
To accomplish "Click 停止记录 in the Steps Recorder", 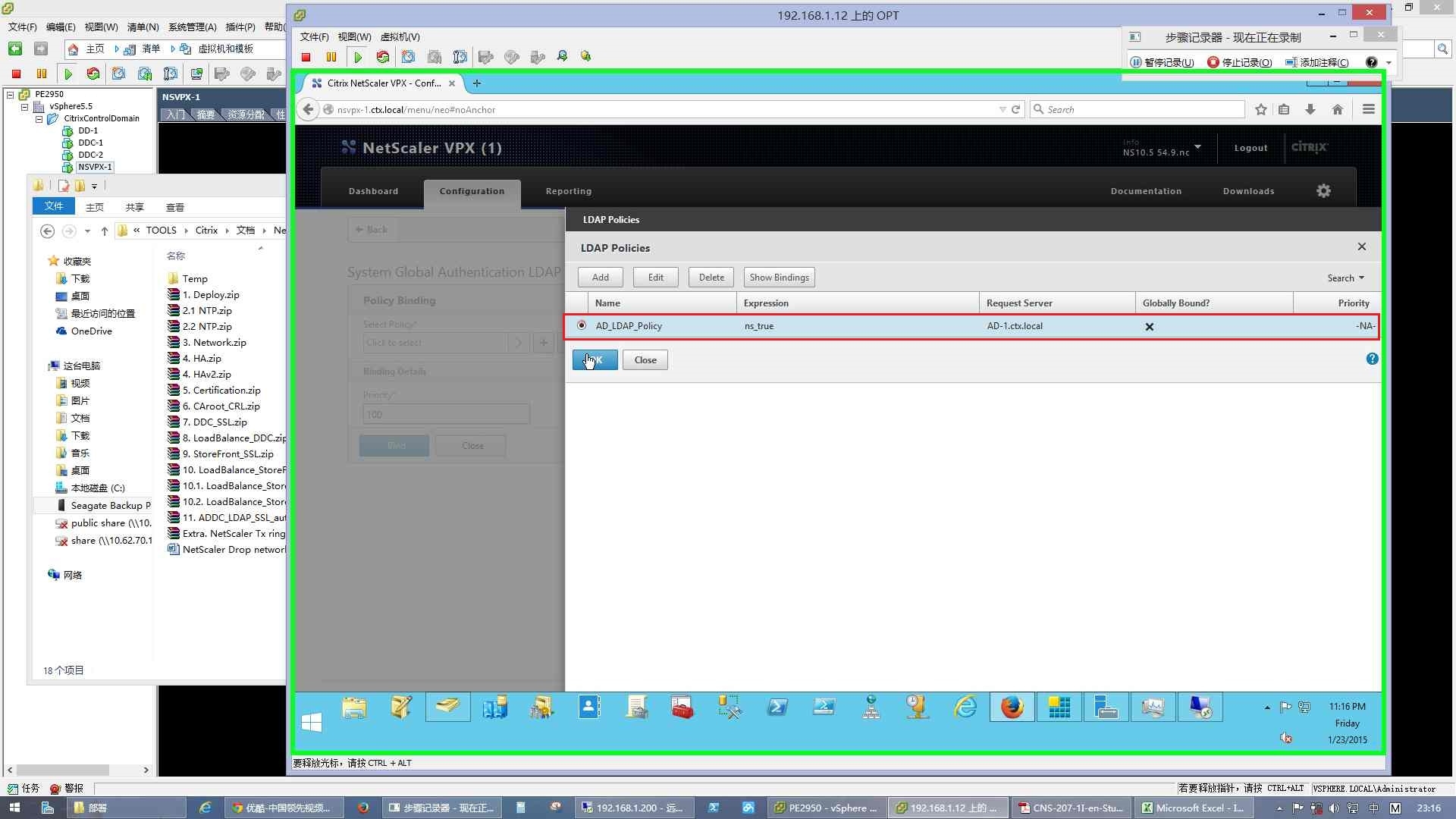I will 1240,62.
